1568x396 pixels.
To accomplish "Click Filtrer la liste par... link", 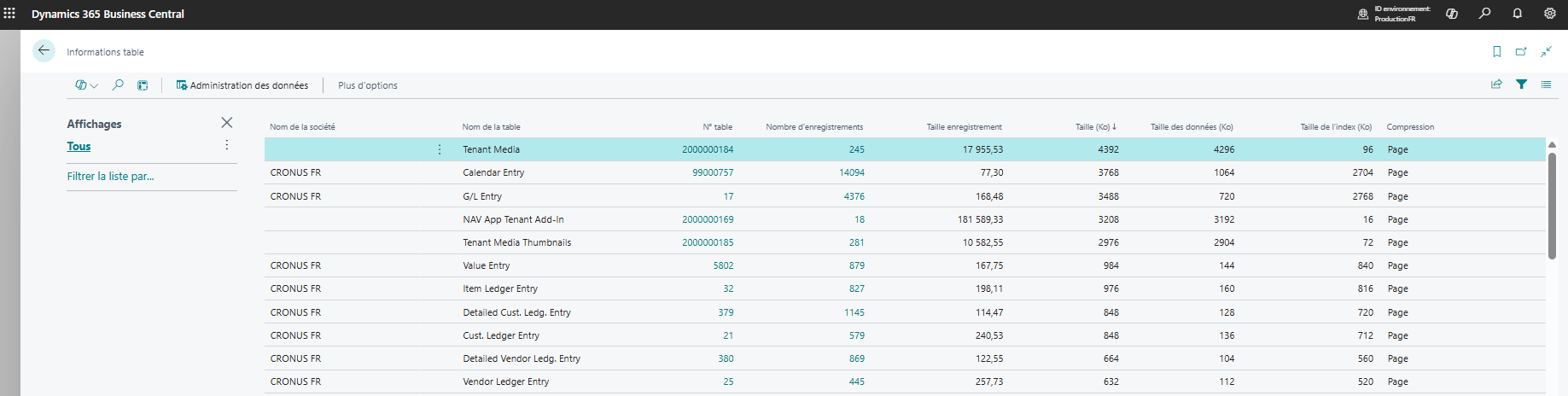I will [111, 177].
